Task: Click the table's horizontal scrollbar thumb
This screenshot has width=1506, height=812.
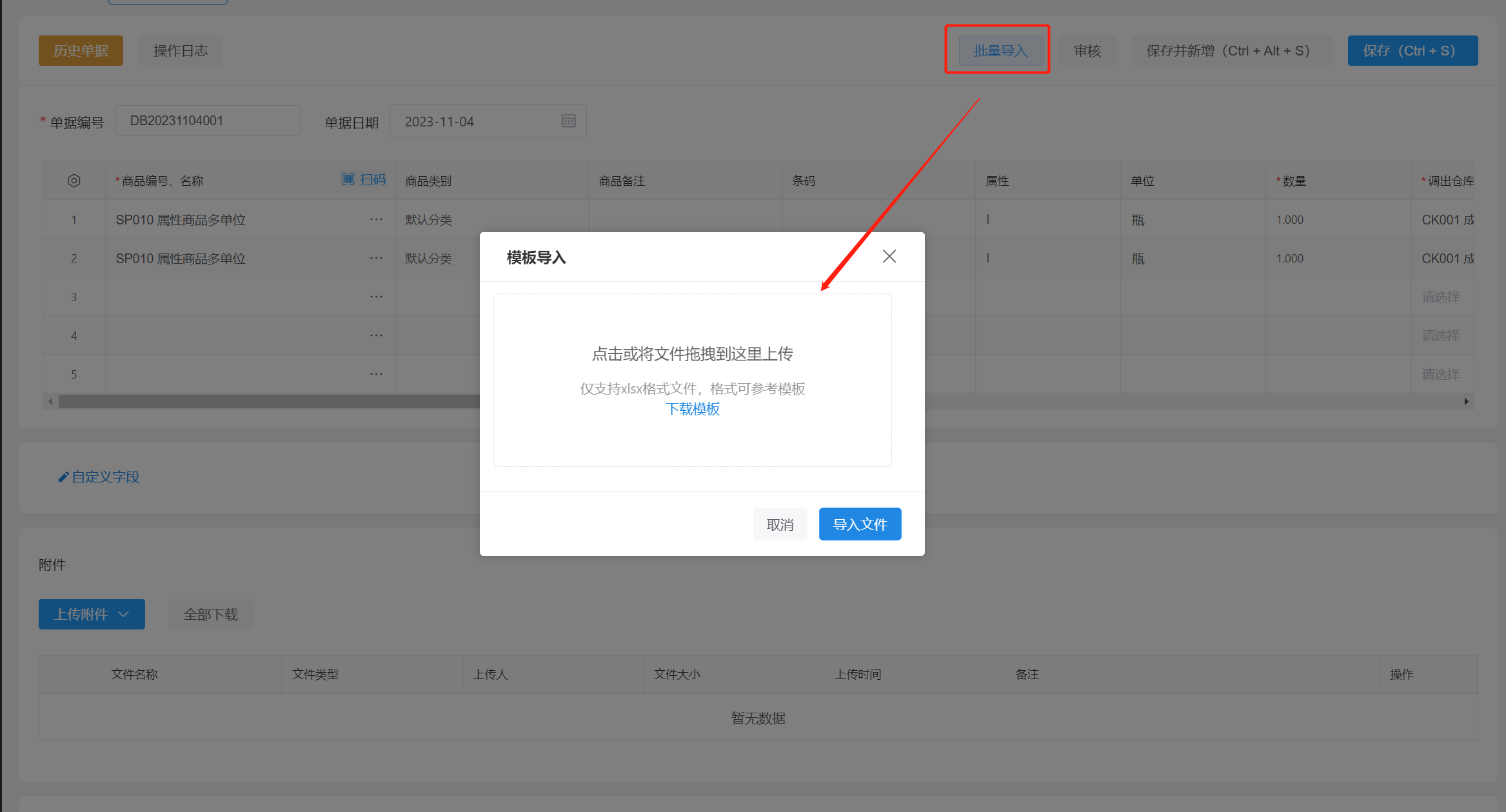Action: (269, 401)
